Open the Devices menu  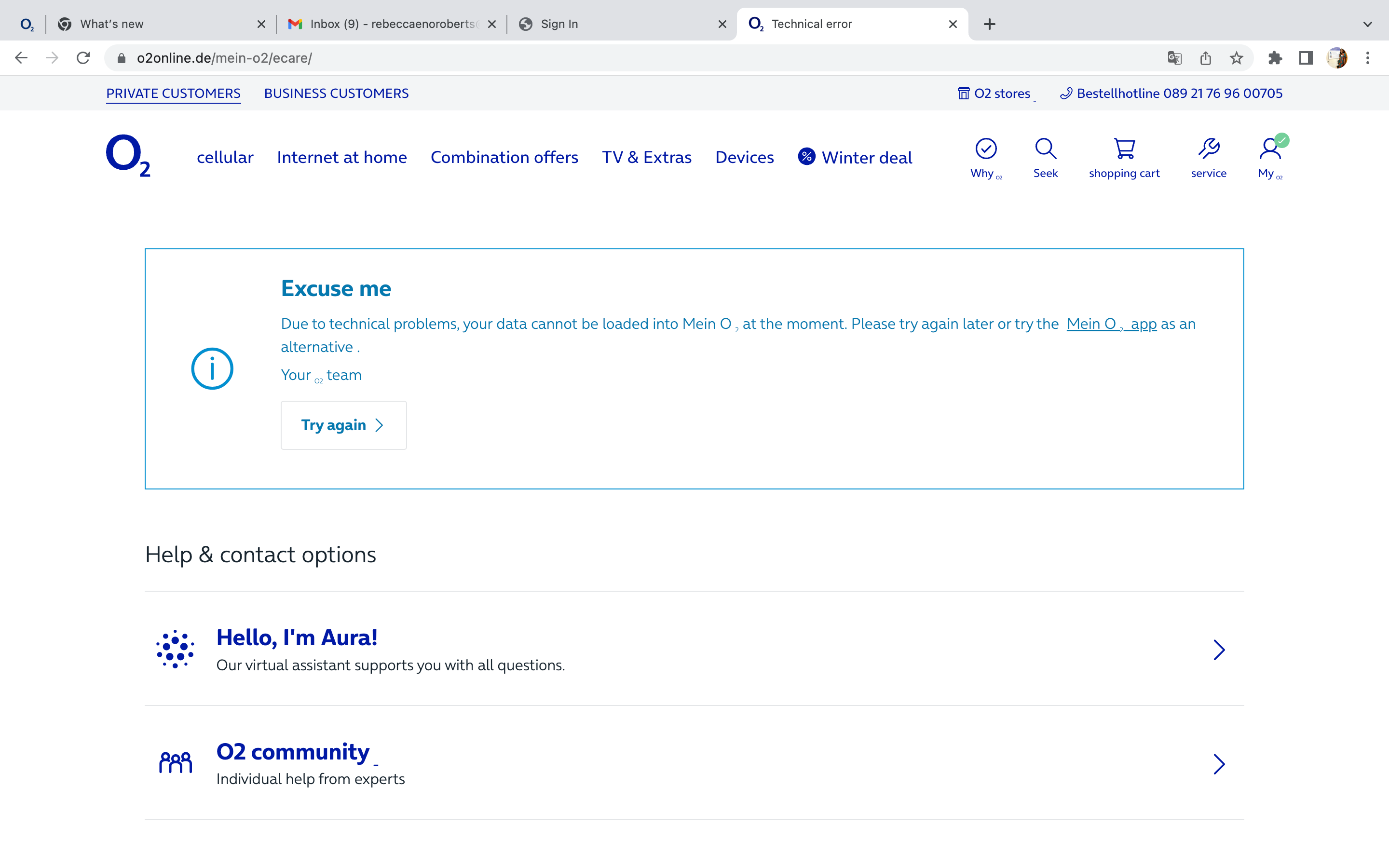745,157
